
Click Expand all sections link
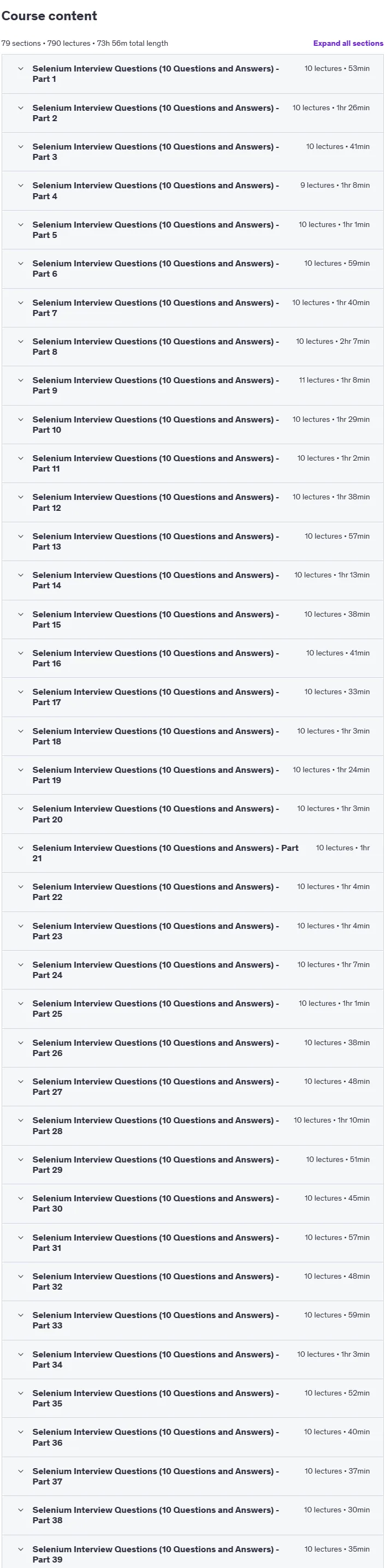pyautogui.click(x=348, y=43)
